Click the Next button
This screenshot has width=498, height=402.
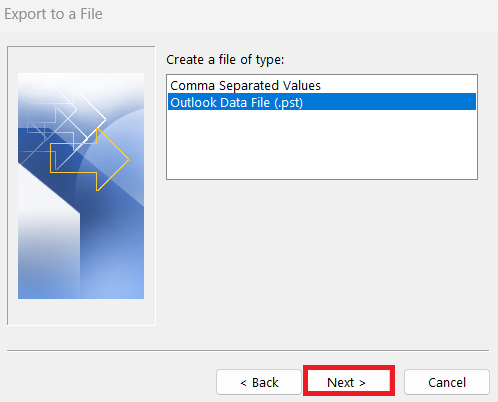[349, 382]
